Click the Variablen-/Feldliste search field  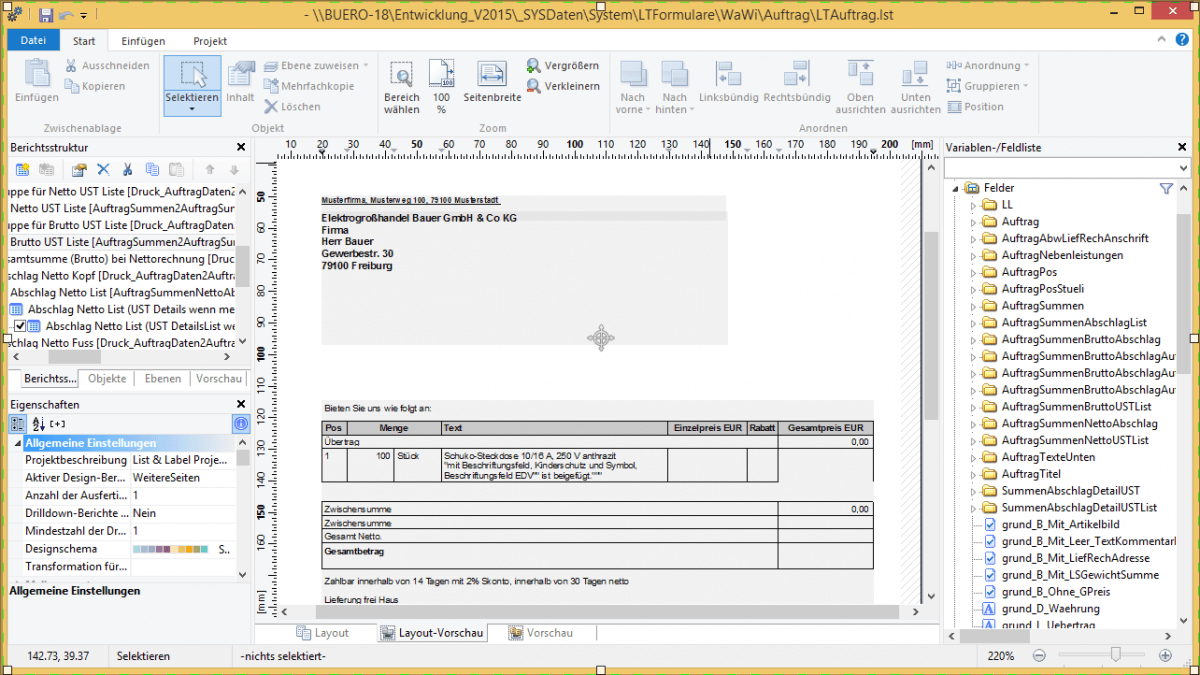click(x=1060, y=168)
